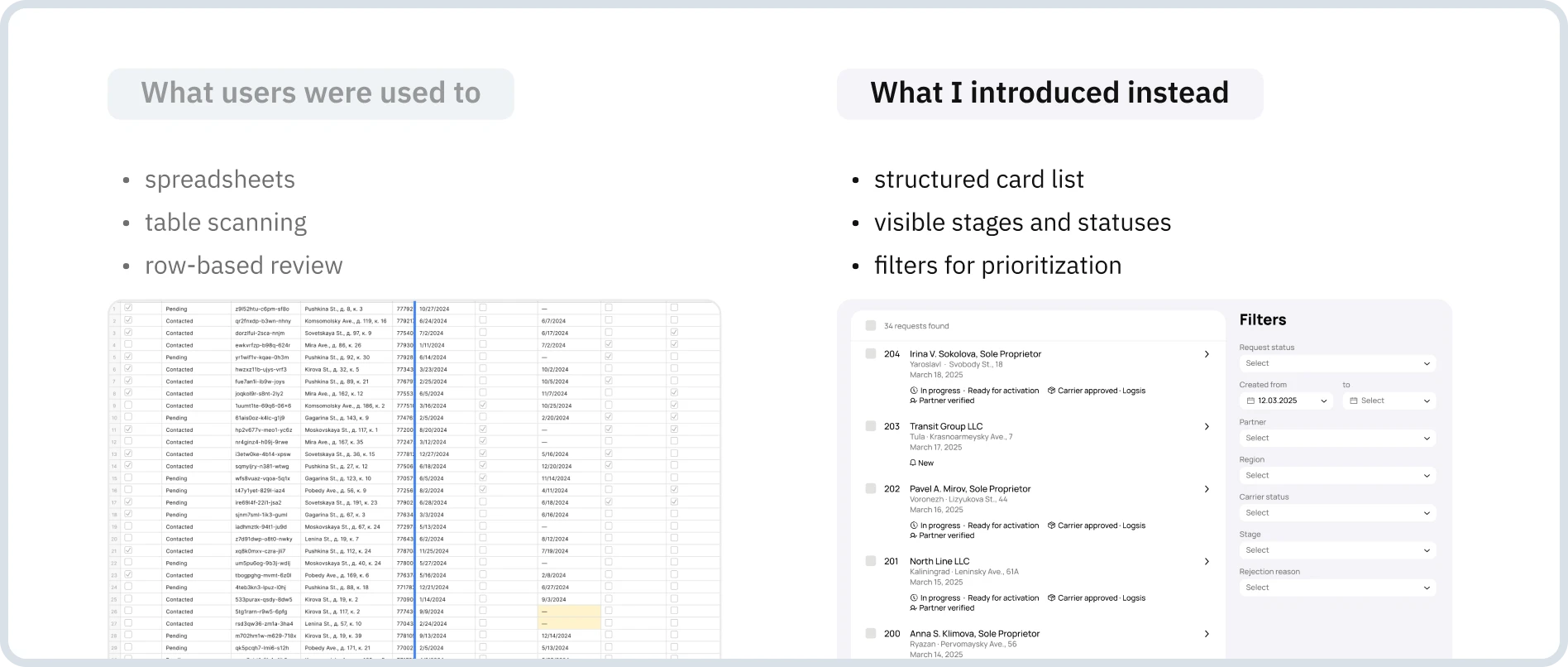Click the 'Pavel A. Mirov, Sole Proprietor' title

point(970,488)
